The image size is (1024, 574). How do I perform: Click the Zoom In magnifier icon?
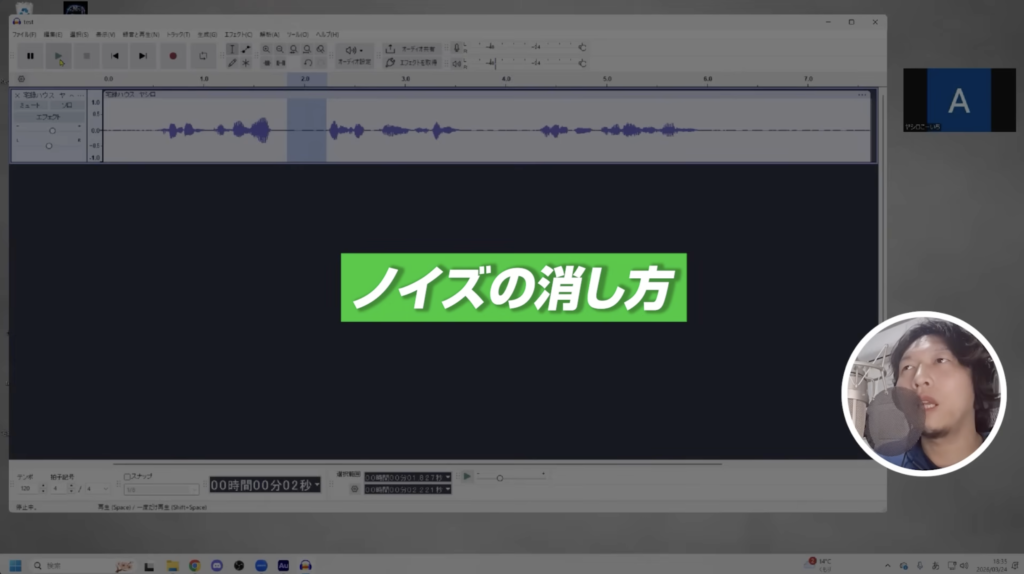click(267, 49)
